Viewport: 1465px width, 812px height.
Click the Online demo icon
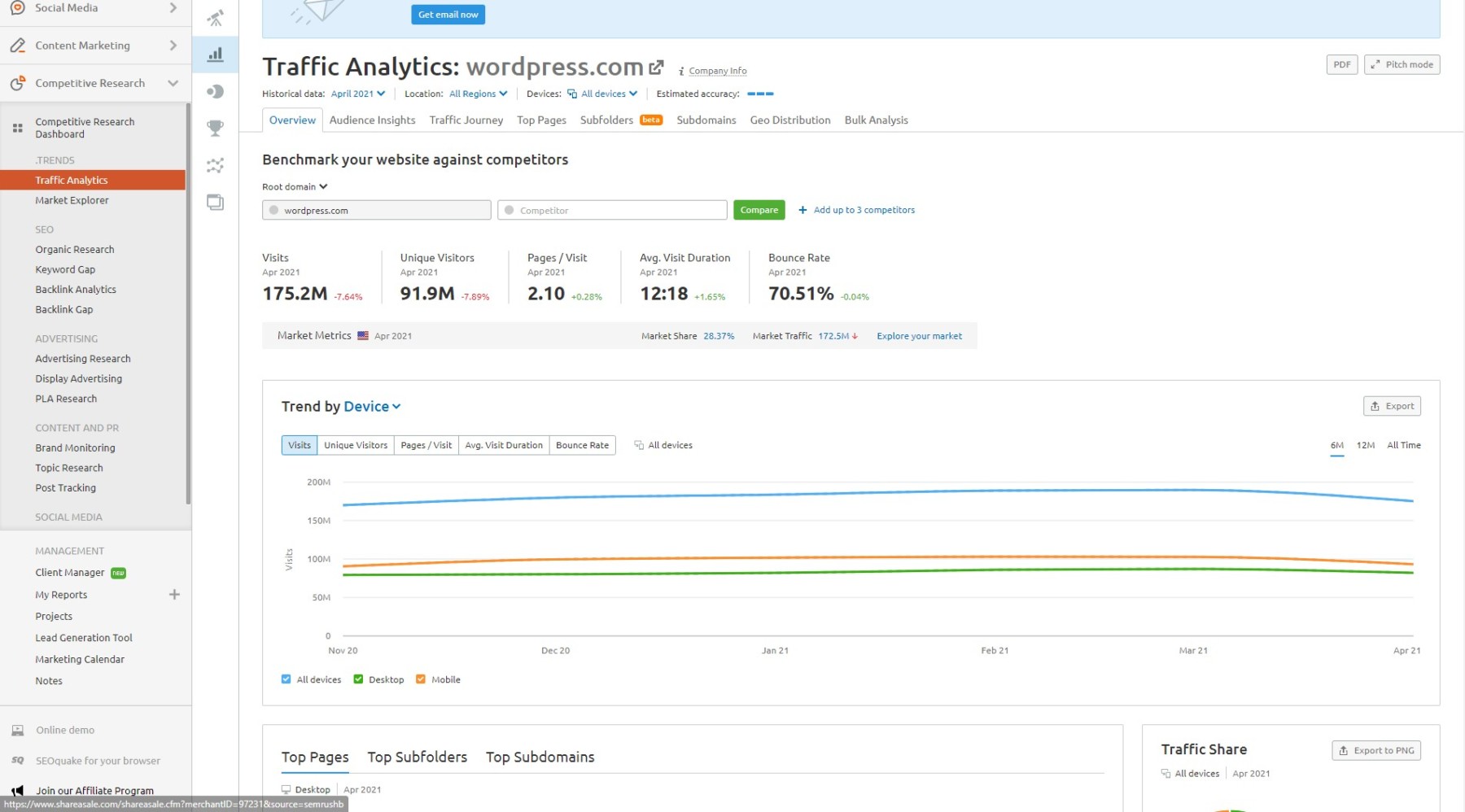[x=17, y=730]
